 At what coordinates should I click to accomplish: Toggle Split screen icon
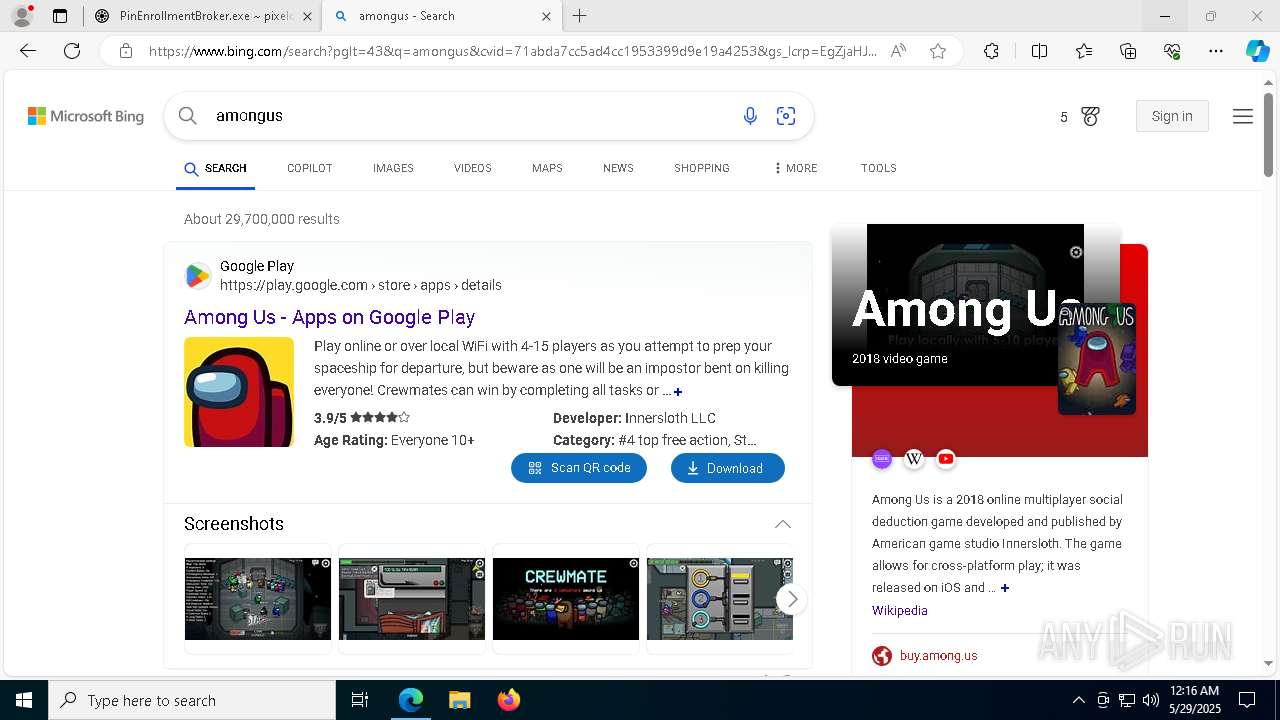tap(1039, 51)
